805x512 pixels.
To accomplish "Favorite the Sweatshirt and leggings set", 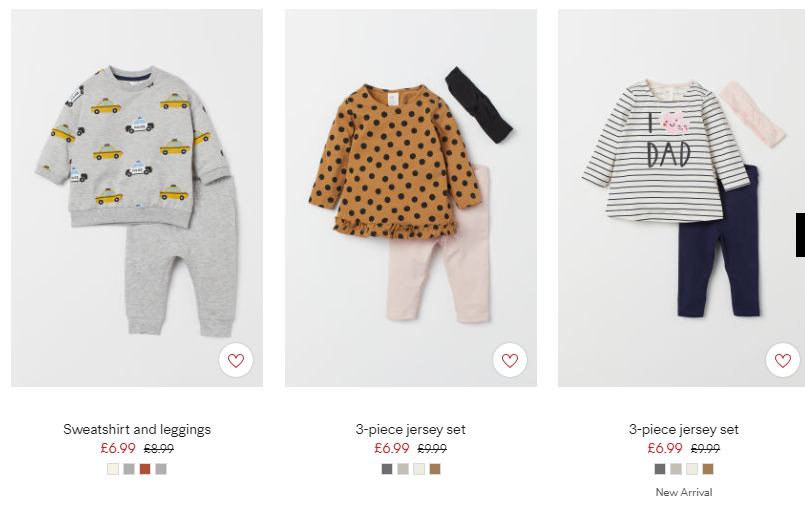I will (236, 360).
